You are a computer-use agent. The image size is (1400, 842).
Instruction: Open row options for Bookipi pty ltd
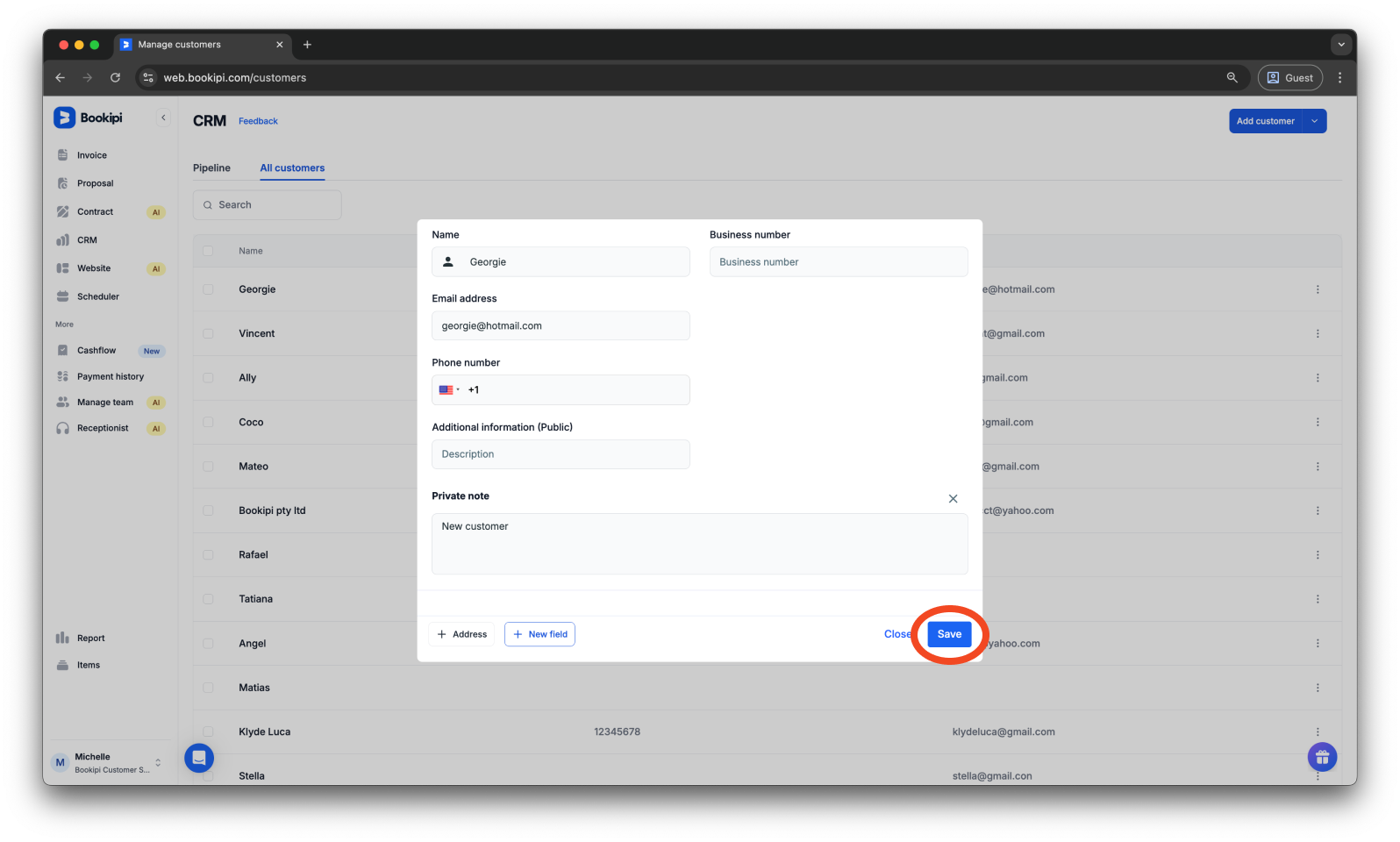[x=1318, y=510]
